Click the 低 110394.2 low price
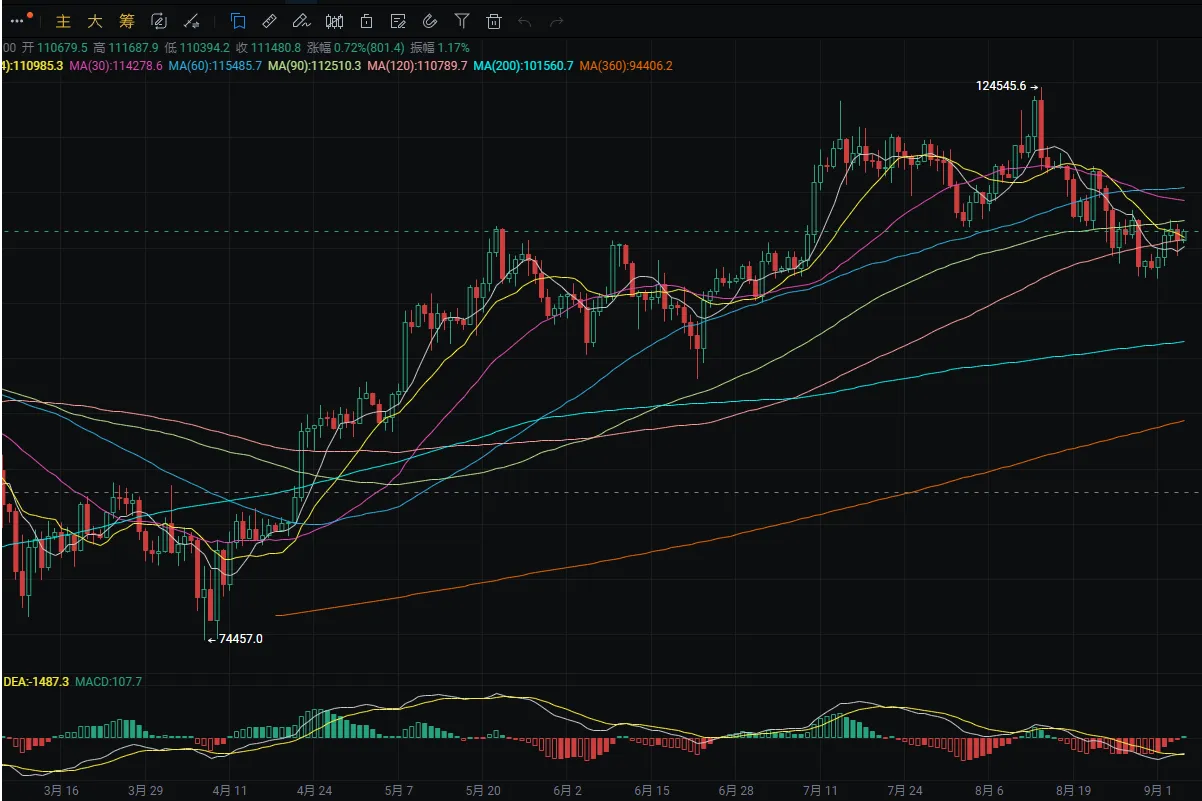 (198, 47)
